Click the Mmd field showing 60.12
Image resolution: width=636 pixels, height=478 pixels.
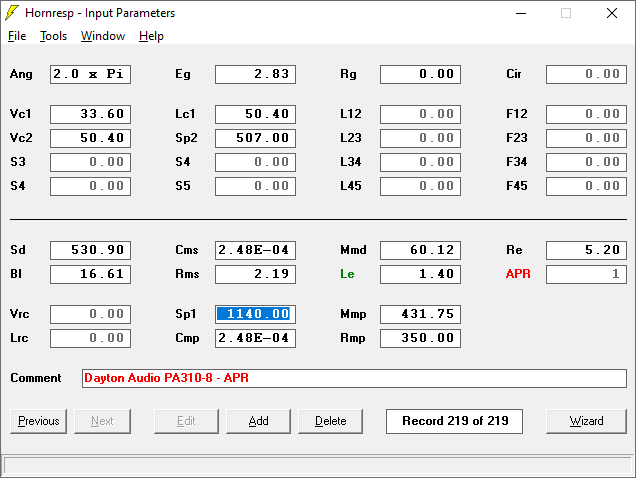[x=421, y=250]
